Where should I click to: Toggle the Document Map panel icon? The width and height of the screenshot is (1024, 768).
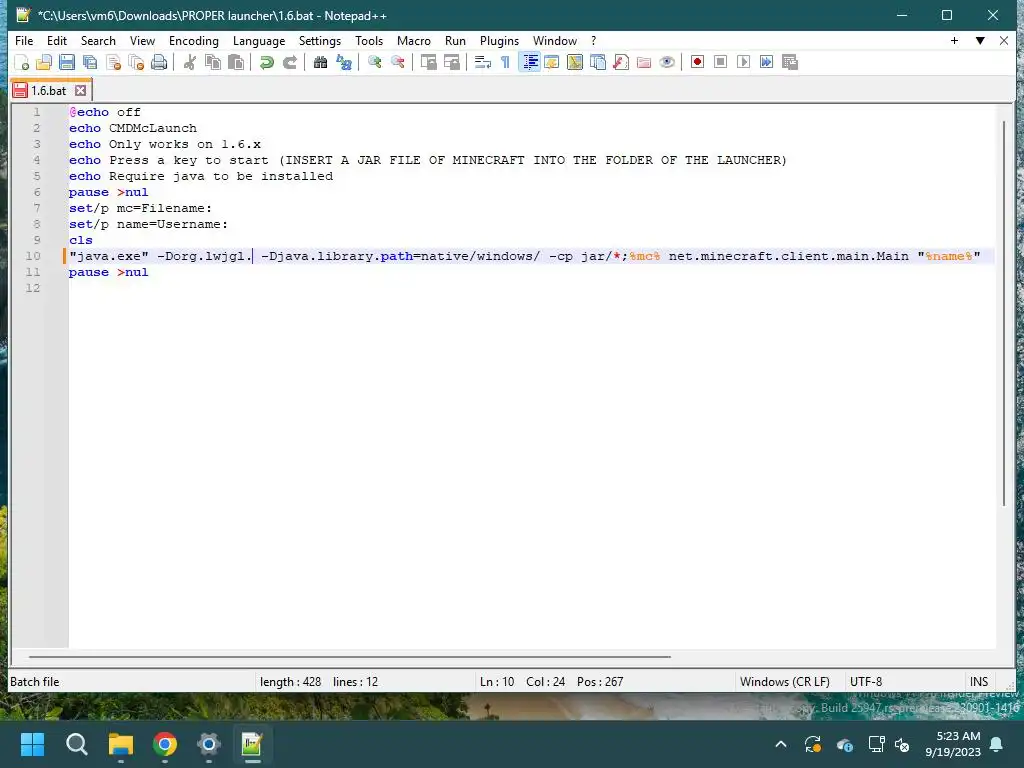[575, 62]
